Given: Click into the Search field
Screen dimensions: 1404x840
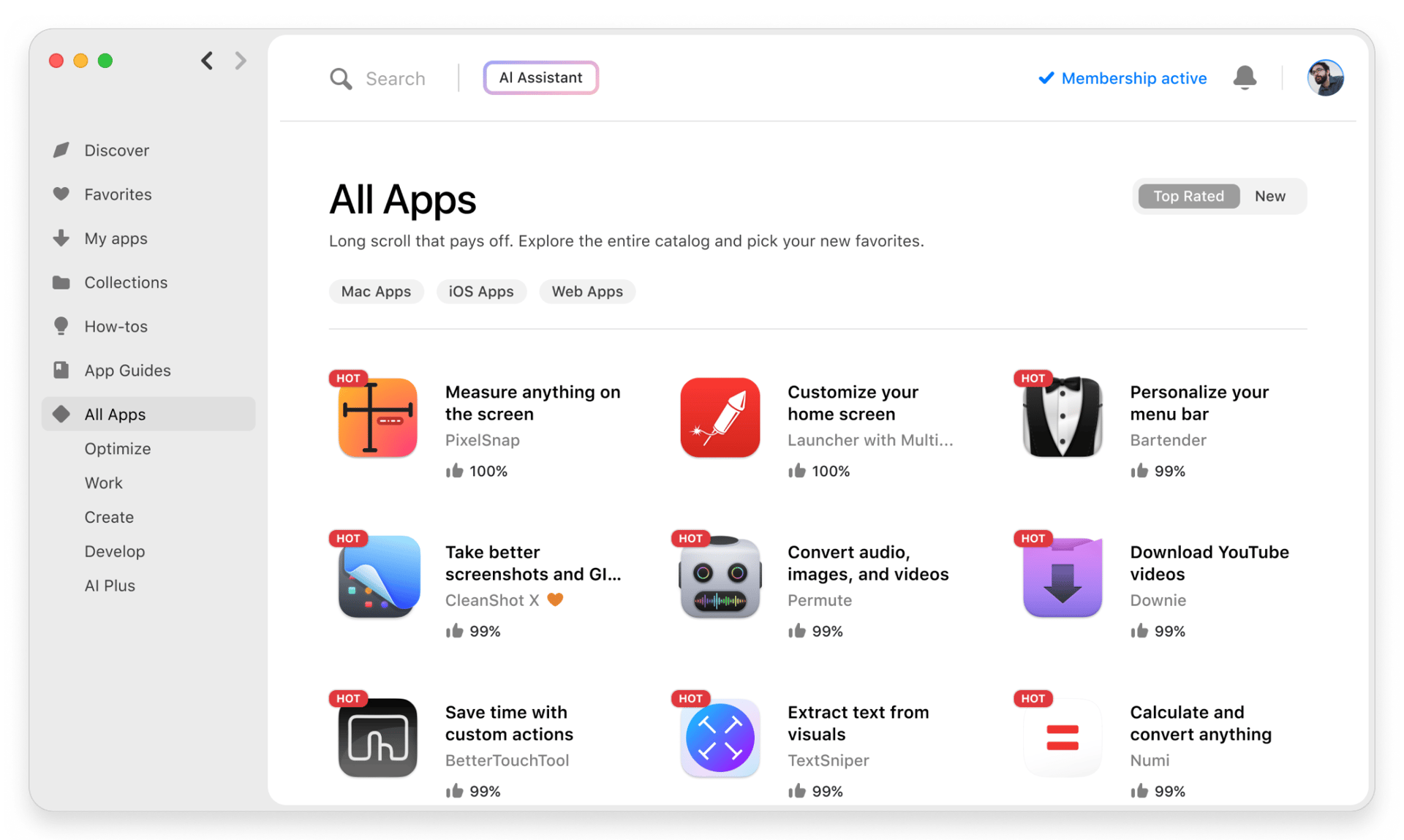Looking at the screenshot, I should 396,78.
